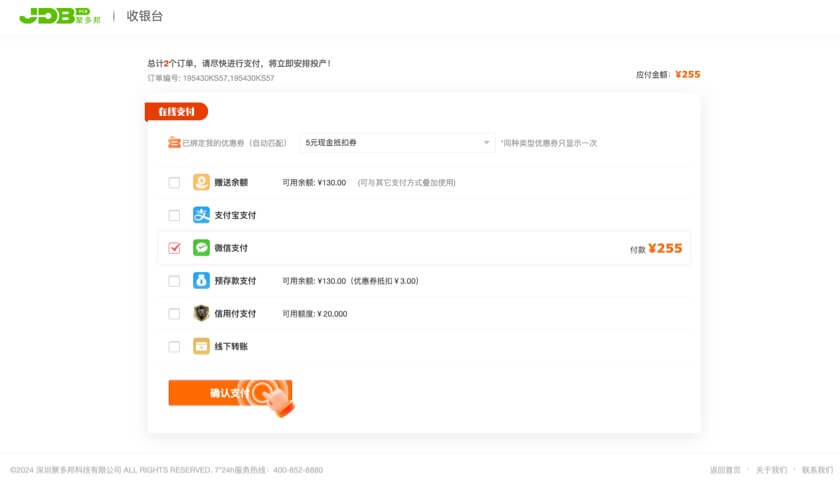
Task: Click the hotline 400-852-8880 text
Action: [298, 470]
